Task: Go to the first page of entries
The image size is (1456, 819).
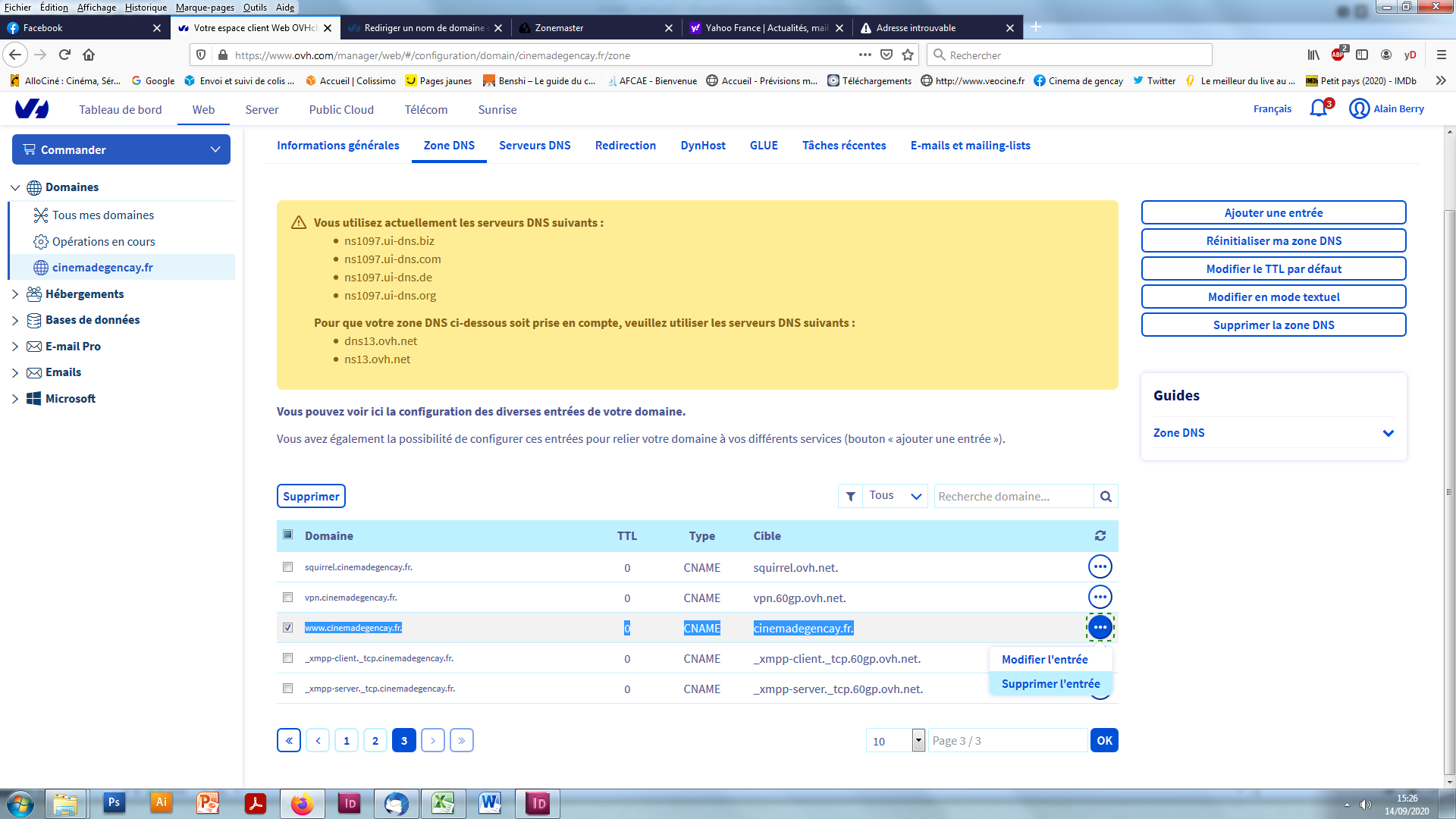Action: coord(289,741)
